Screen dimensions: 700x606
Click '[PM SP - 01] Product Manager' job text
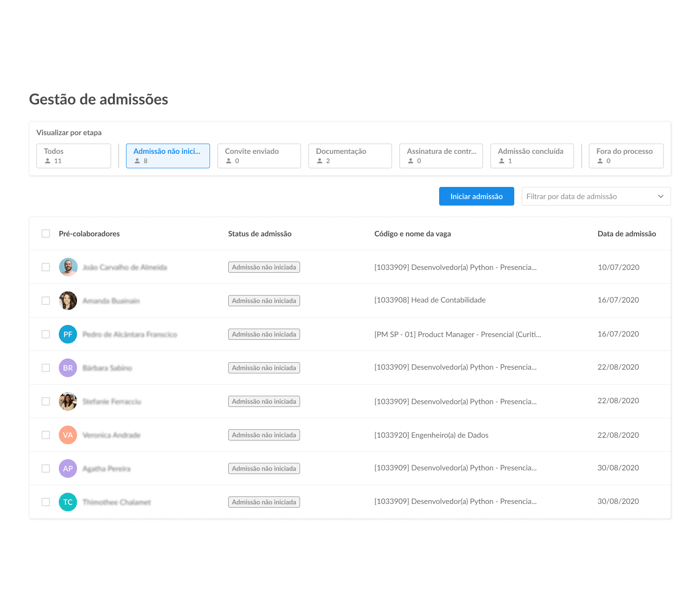pos(458,334)
